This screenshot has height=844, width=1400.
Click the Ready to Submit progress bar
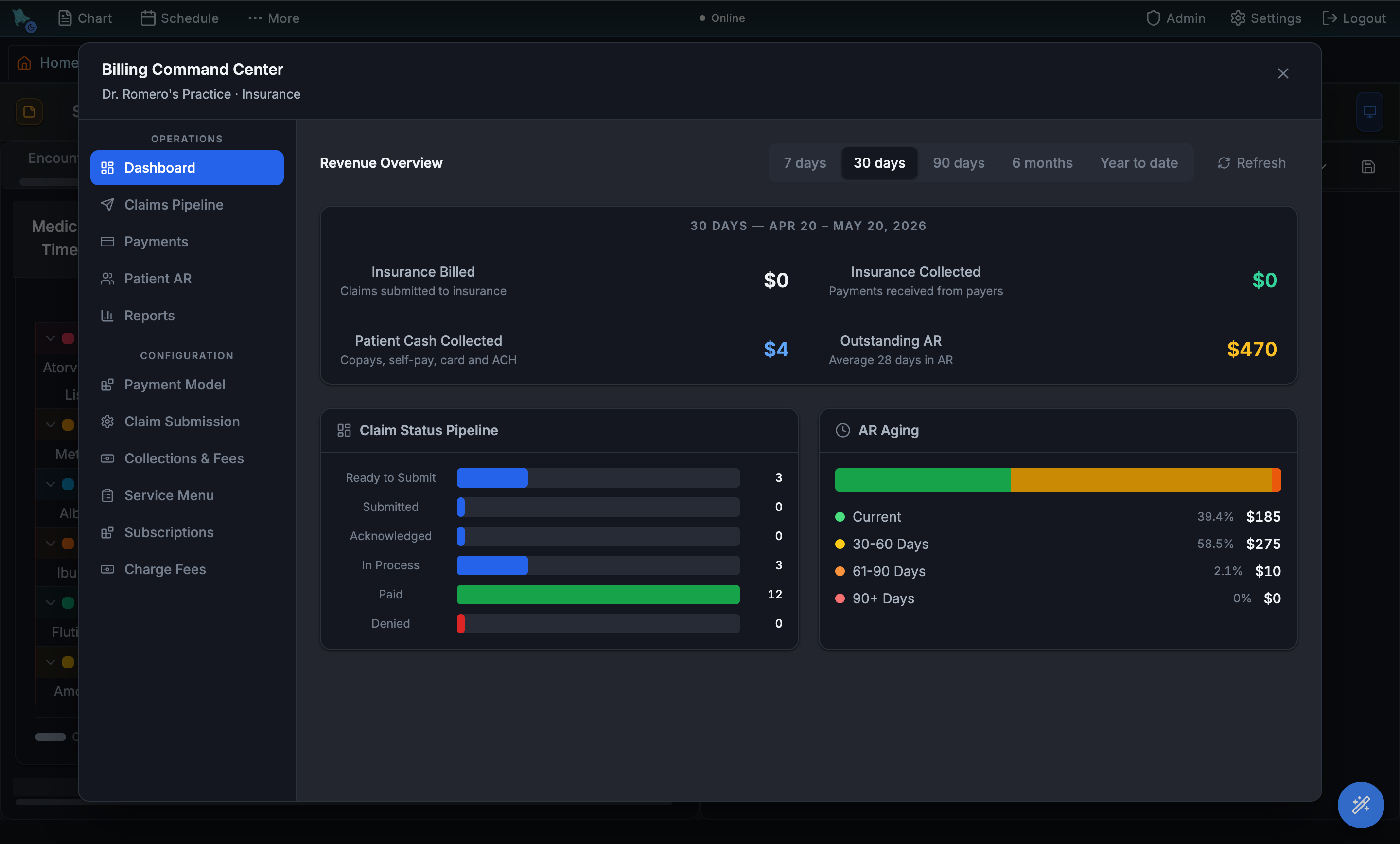click(598, 478)
